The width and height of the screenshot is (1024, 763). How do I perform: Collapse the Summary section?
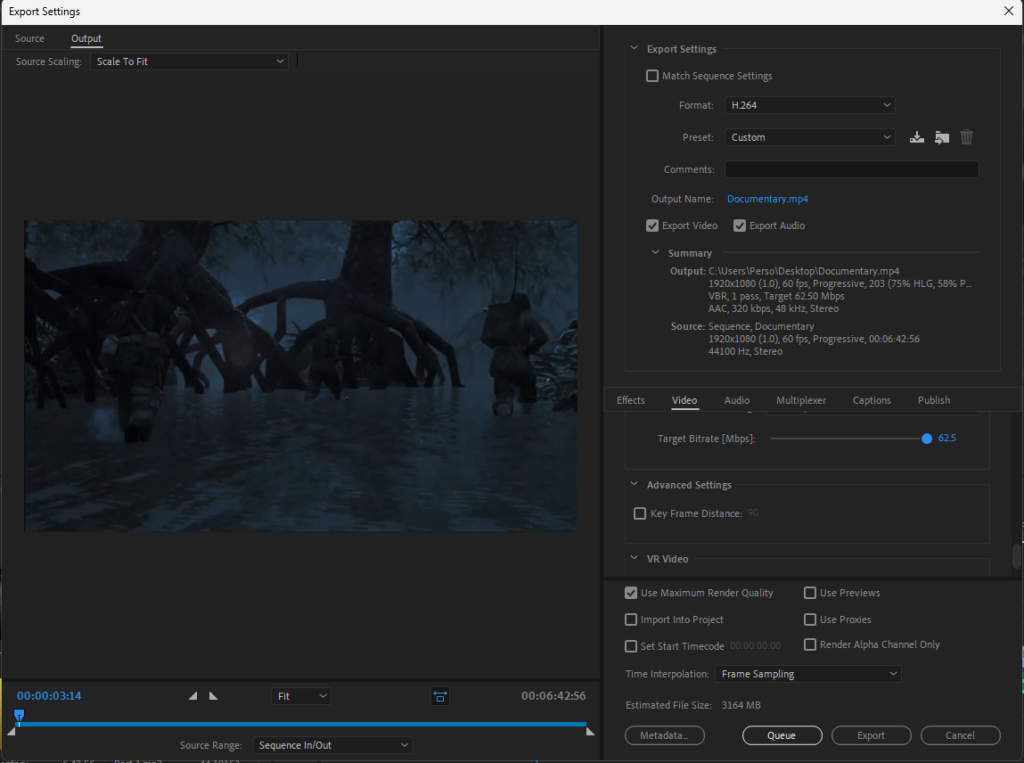pos(655,253)
